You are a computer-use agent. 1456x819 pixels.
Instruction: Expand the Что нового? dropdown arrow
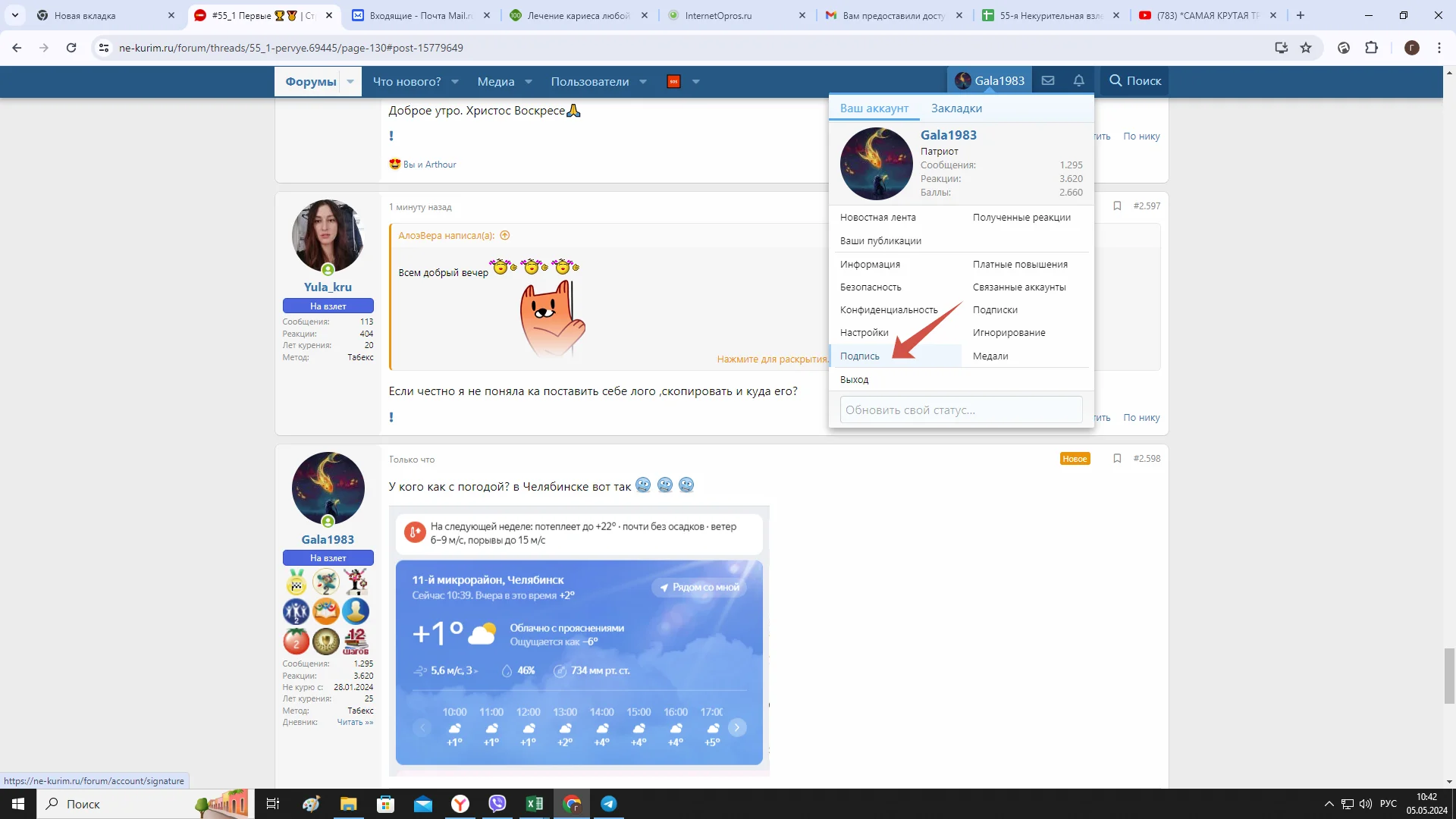click(x=455, y=81)
